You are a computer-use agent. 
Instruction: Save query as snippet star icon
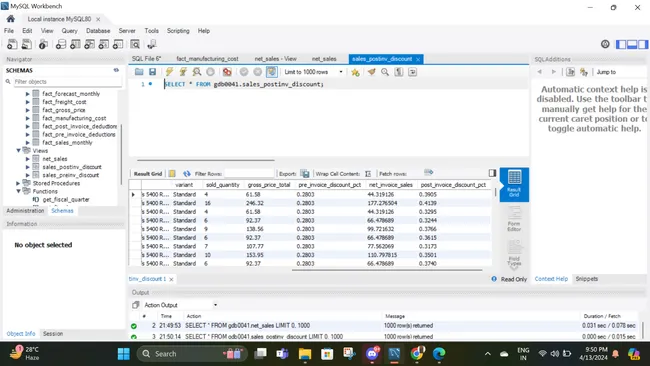pos(355,72)
